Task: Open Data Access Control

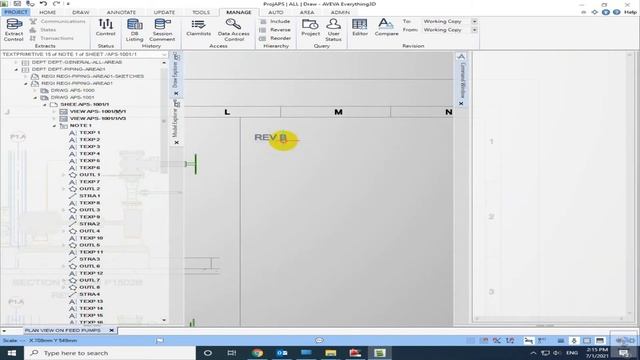Action: coord(233,30)
